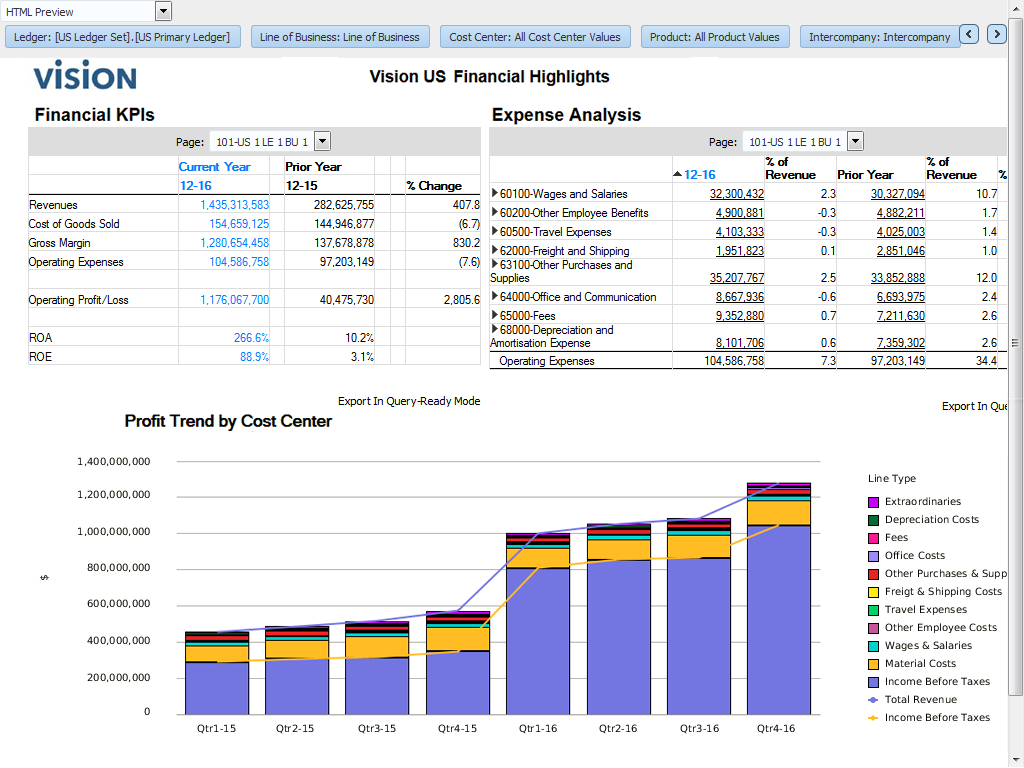Click the Material Costs legend swatch

click(873, 664)
